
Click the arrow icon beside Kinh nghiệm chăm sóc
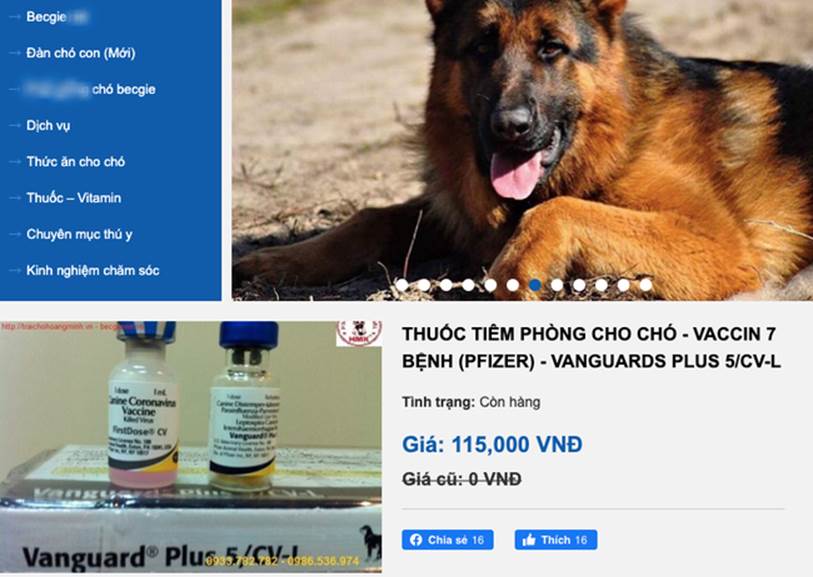click(15, 271)
